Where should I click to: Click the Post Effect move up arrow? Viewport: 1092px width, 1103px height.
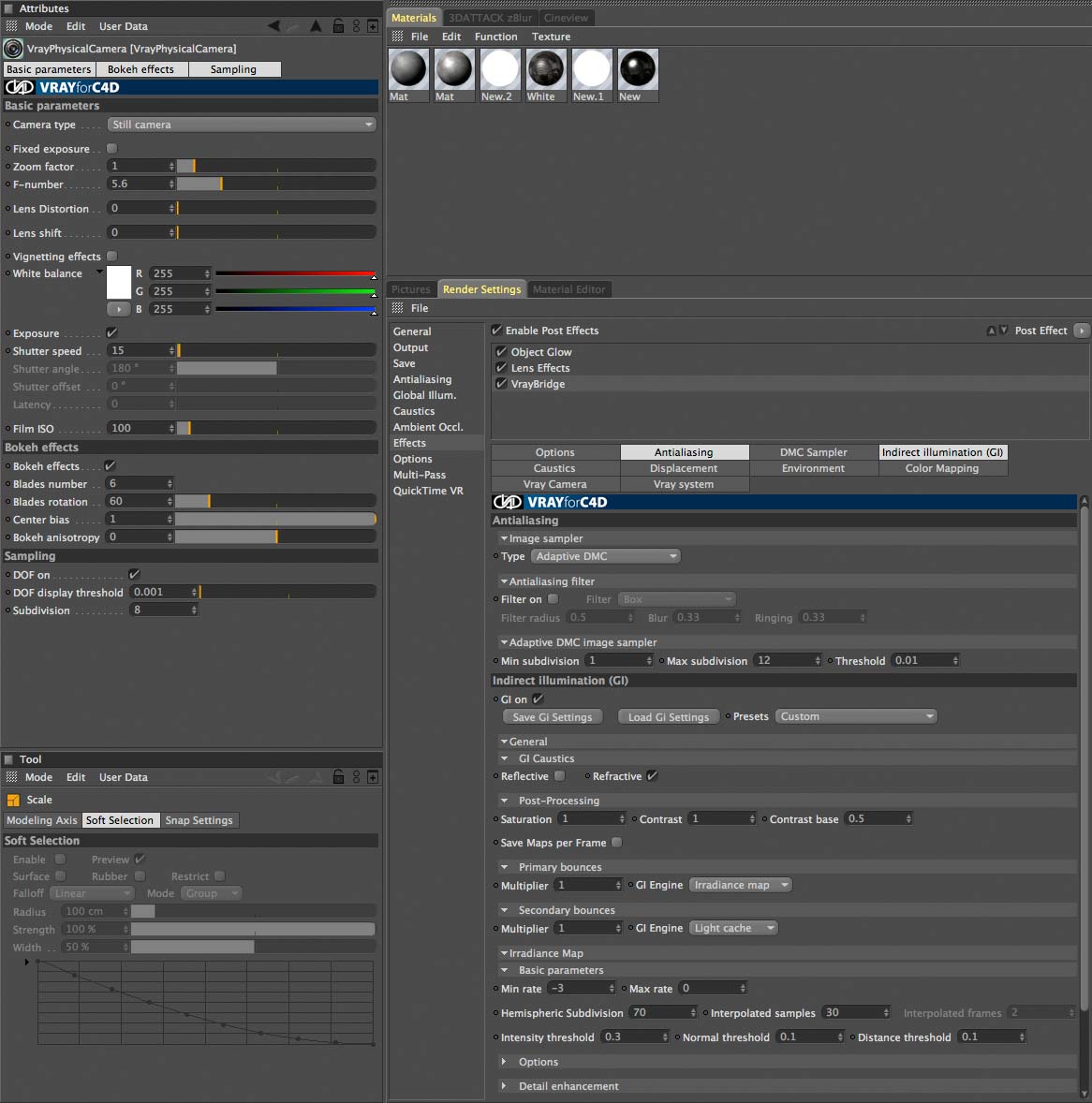click(x=992, y=331)
